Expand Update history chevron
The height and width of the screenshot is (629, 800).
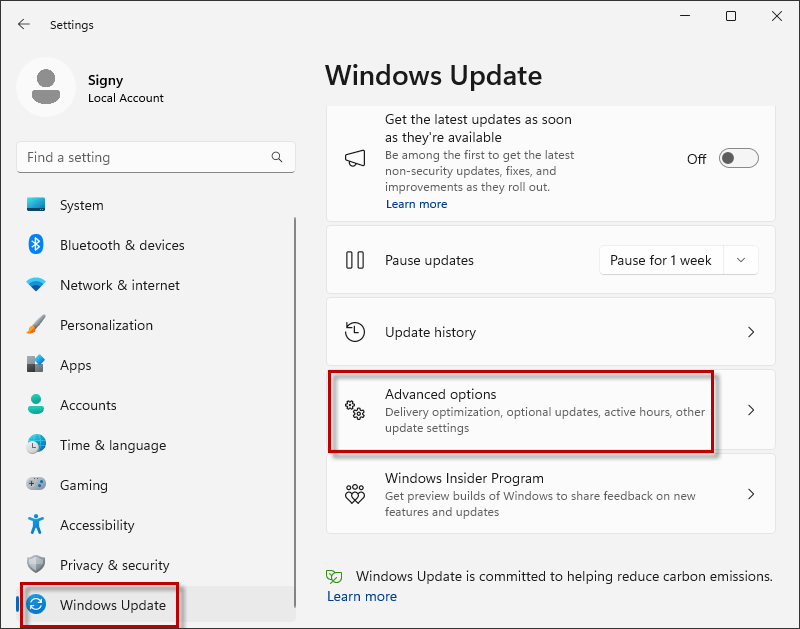coord(751,332)
